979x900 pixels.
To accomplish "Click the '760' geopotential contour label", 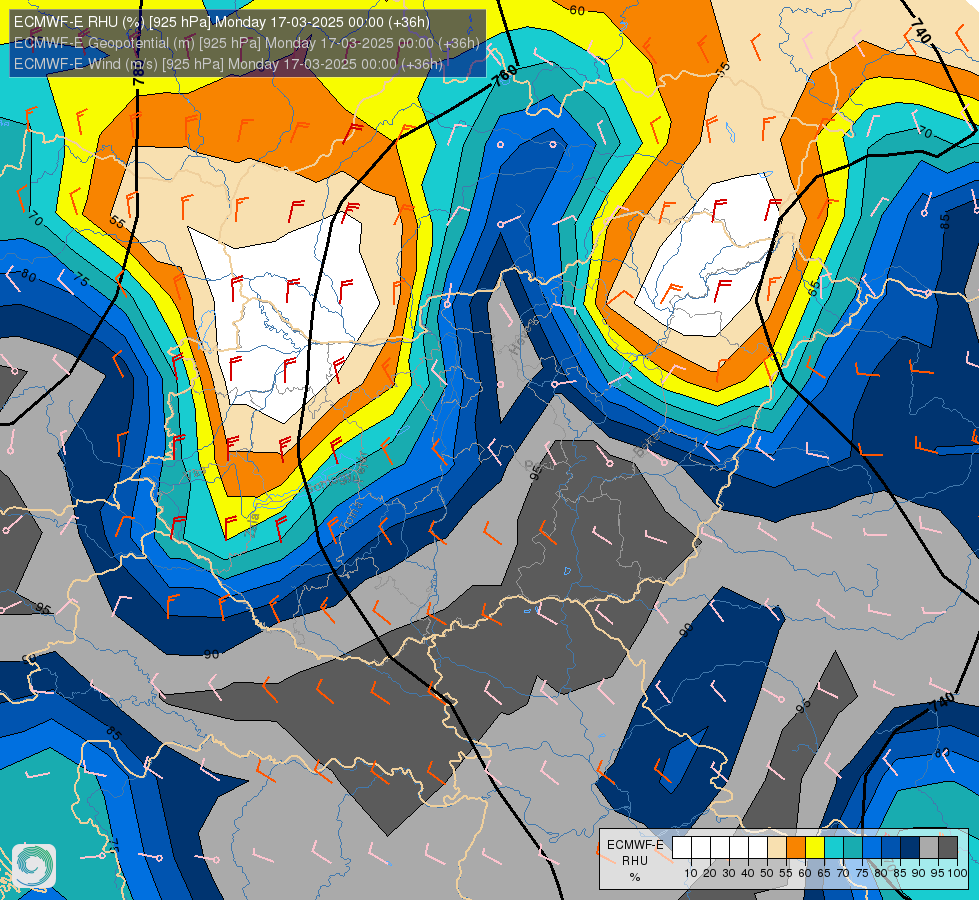I will 505,76.
